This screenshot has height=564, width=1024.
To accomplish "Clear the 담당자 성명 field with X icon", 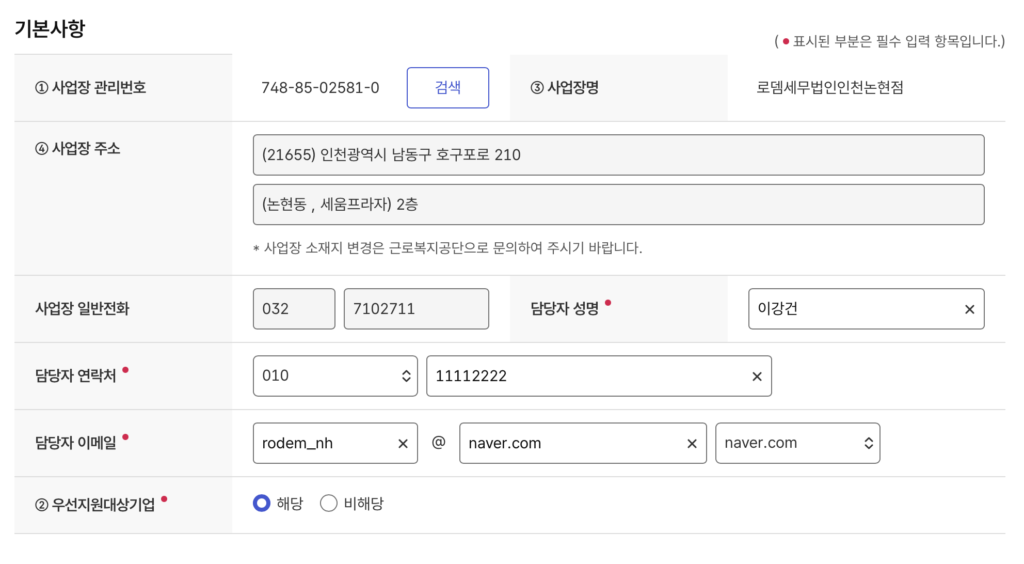I will (x=969, y=310).
